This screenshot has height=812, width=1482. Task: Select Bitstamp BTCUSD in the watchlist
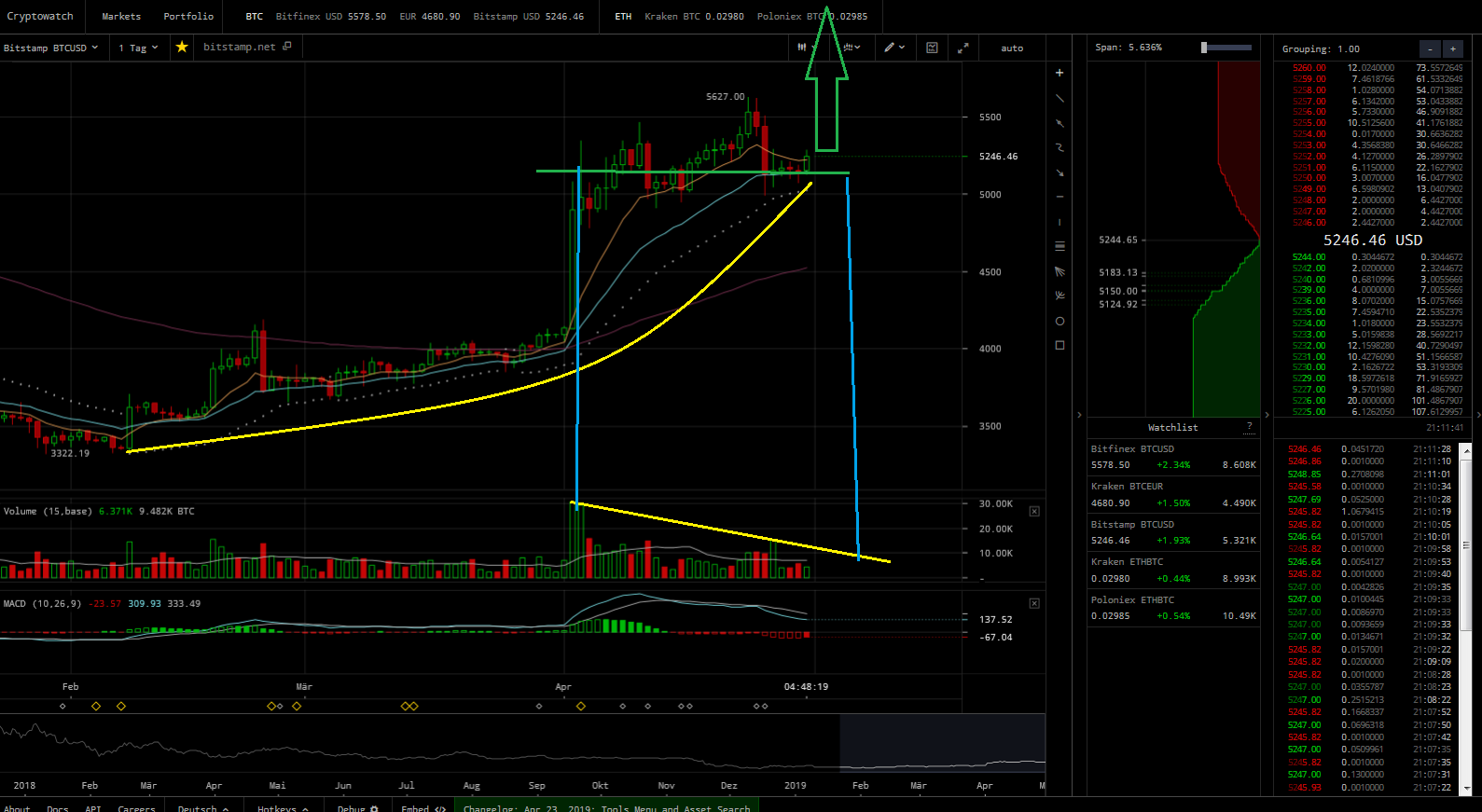click(1173, 532)
